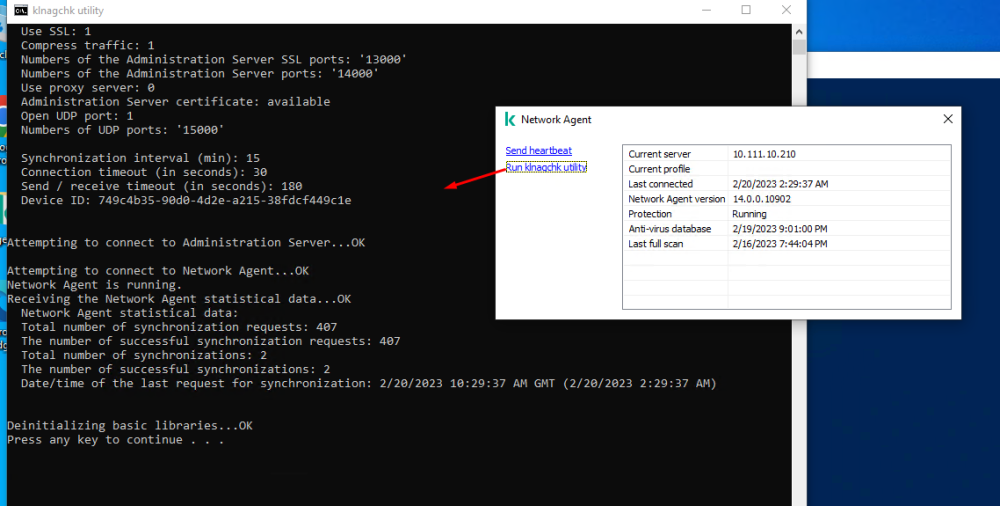Click the Device ID line in console

(186, 200)
